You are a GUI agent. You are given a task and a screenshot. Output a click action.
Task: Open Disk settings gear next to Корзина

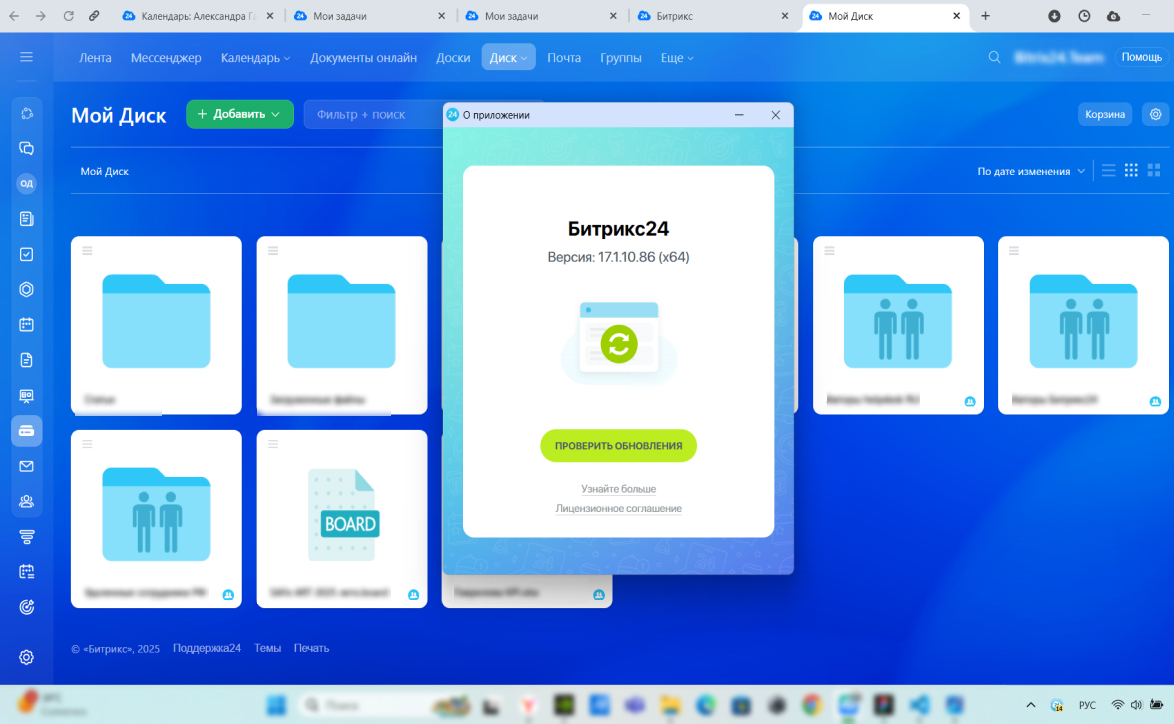pyautogui.click(x=1155, y=114)
